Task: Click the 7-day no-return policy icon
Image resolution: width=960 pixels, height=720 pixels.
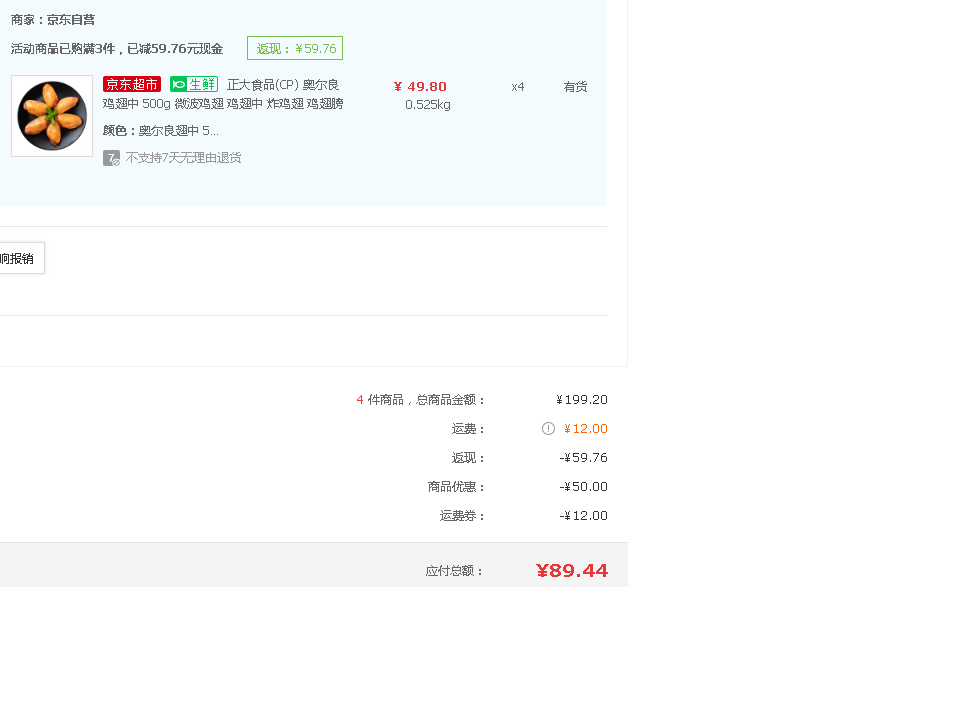Action: pyautogui.click(x=111, y=158)
